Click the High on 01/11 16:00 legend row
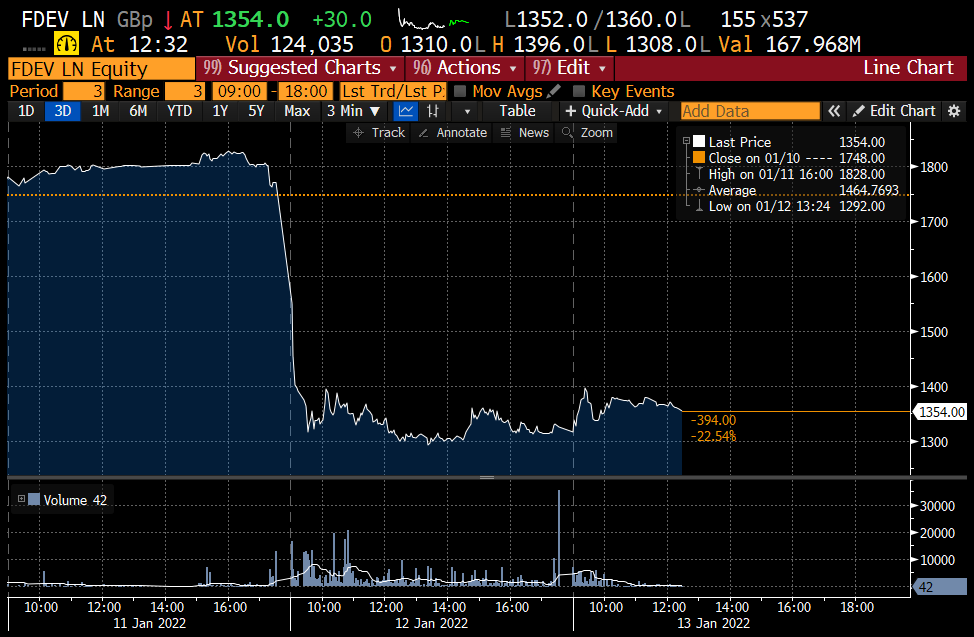The width and height of the screenshot is (974, 637). [x=790, y=174]
